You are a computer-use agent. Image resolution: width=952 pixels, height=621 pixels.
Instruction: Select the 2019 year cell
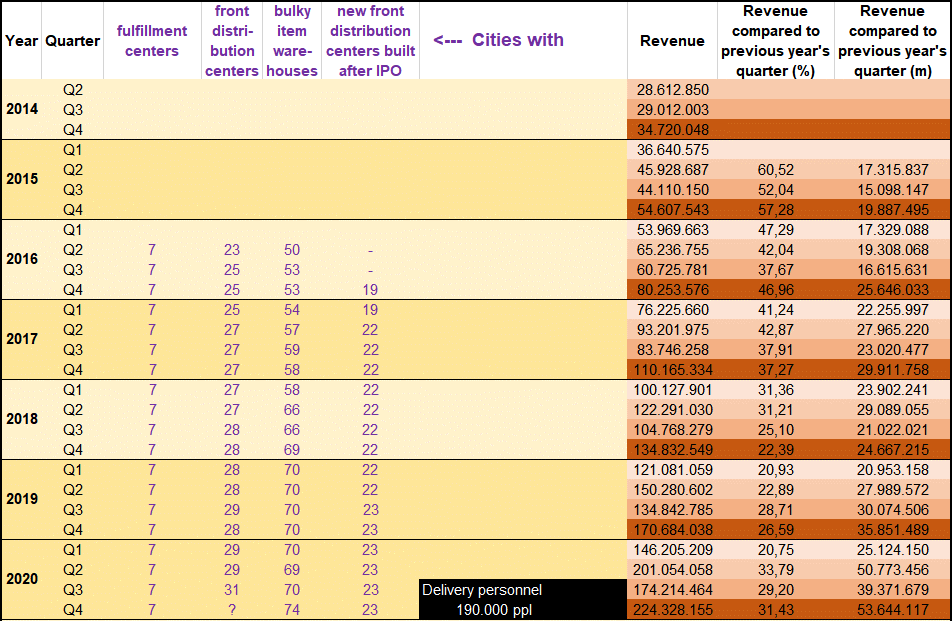point(22,499)
